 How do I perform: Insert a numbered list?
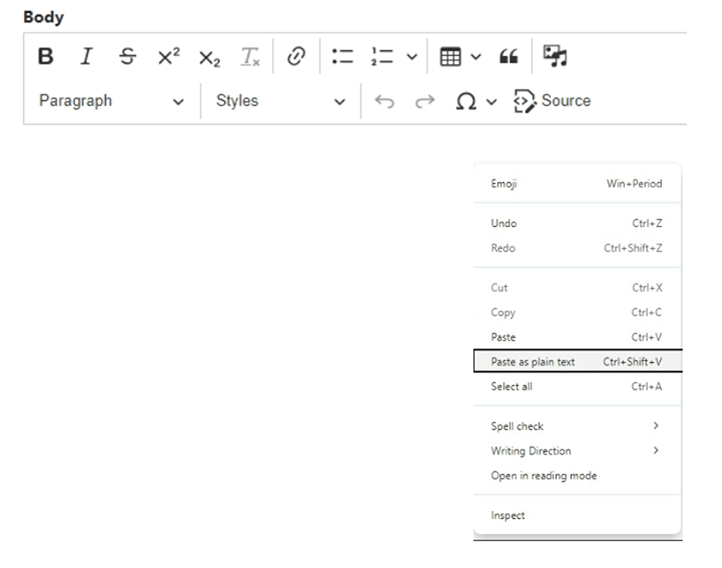point(382,57)
